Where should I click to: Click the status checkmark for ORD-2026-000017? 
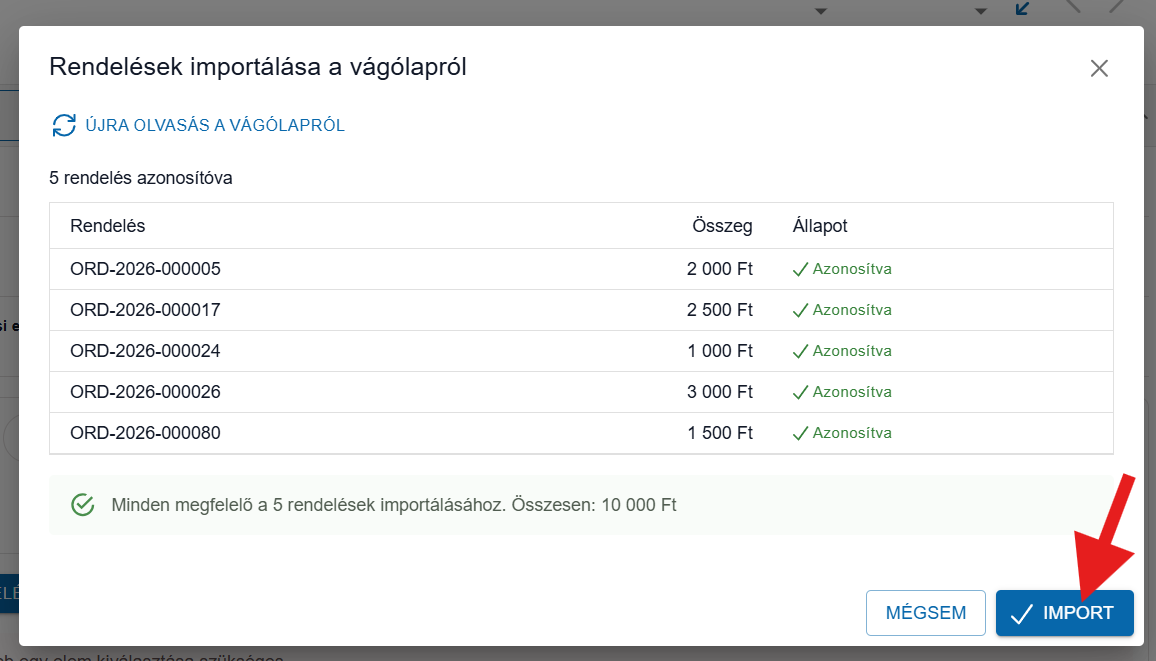pos(800,310)
